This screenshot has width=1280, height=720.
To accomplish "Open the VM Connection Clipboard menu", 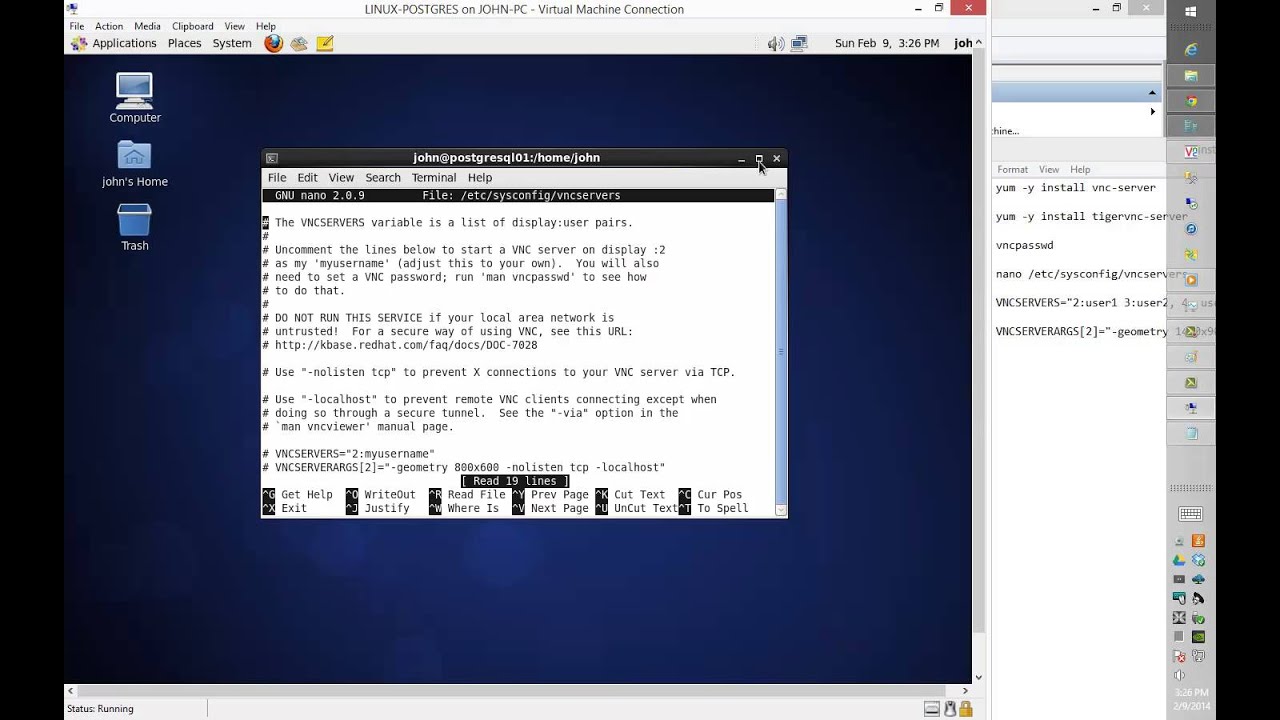I will (192, 26).
